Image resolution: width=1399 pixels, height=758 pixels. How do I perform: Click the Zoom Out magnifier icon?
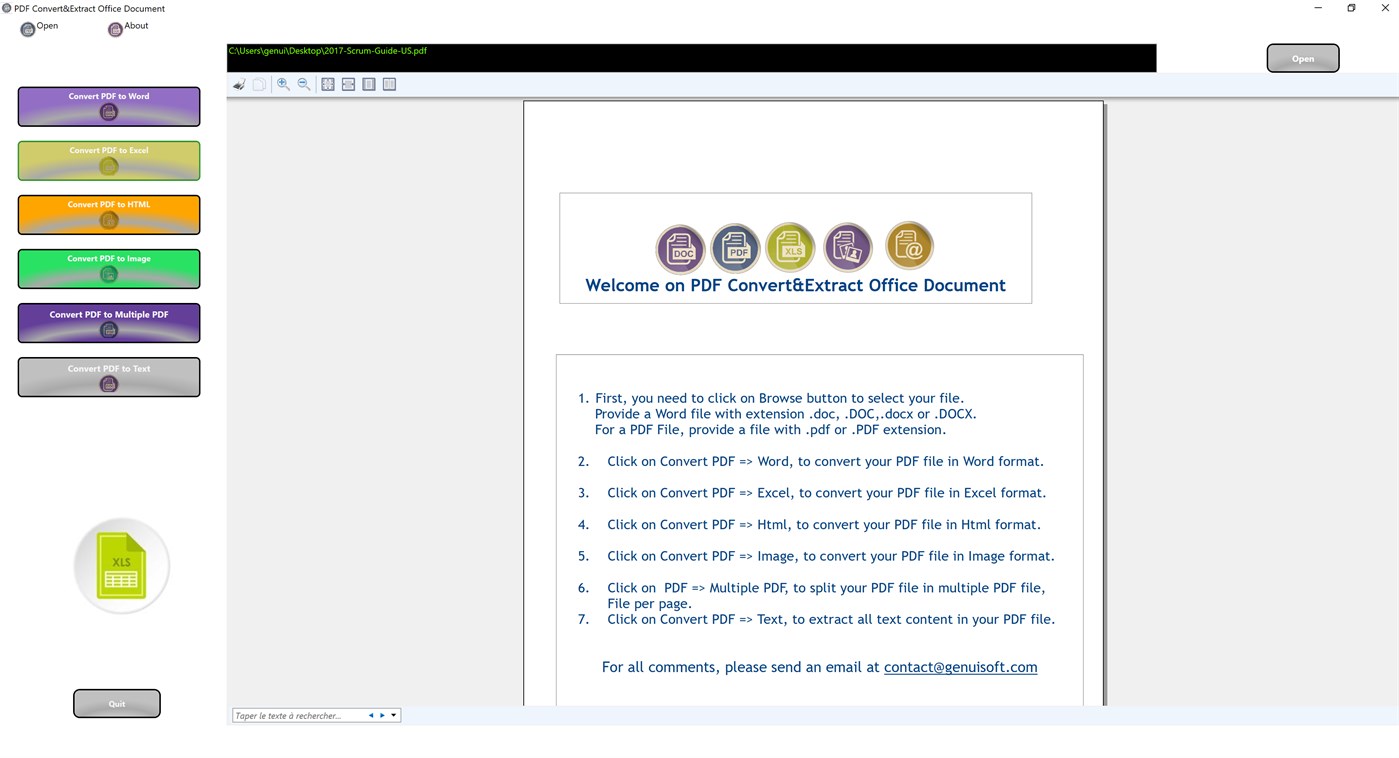(x=303, y=84)
